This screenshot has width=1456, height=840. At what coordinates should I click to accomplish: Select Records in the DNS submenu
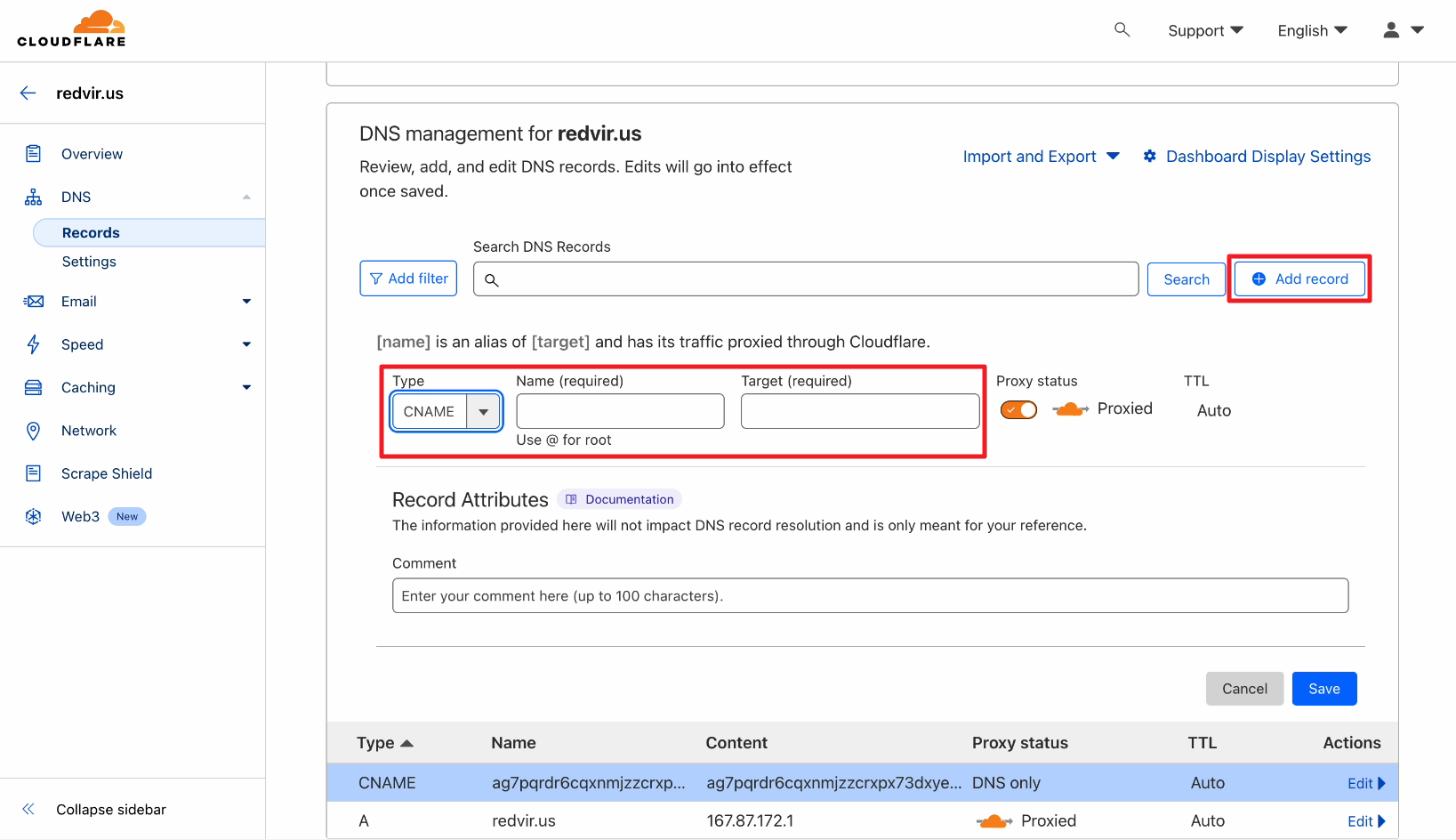(x=91, y=233)
